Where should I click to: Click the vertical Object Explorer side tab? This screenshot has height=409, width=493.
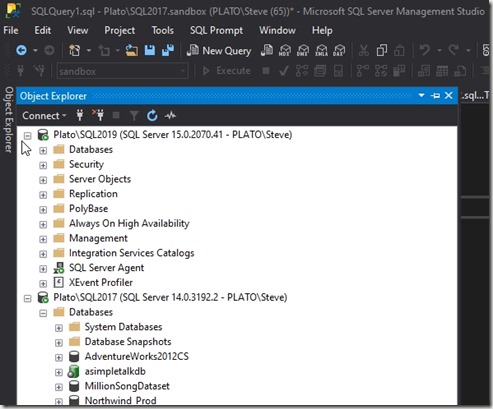pyautogui.click(x=9, y=120)
